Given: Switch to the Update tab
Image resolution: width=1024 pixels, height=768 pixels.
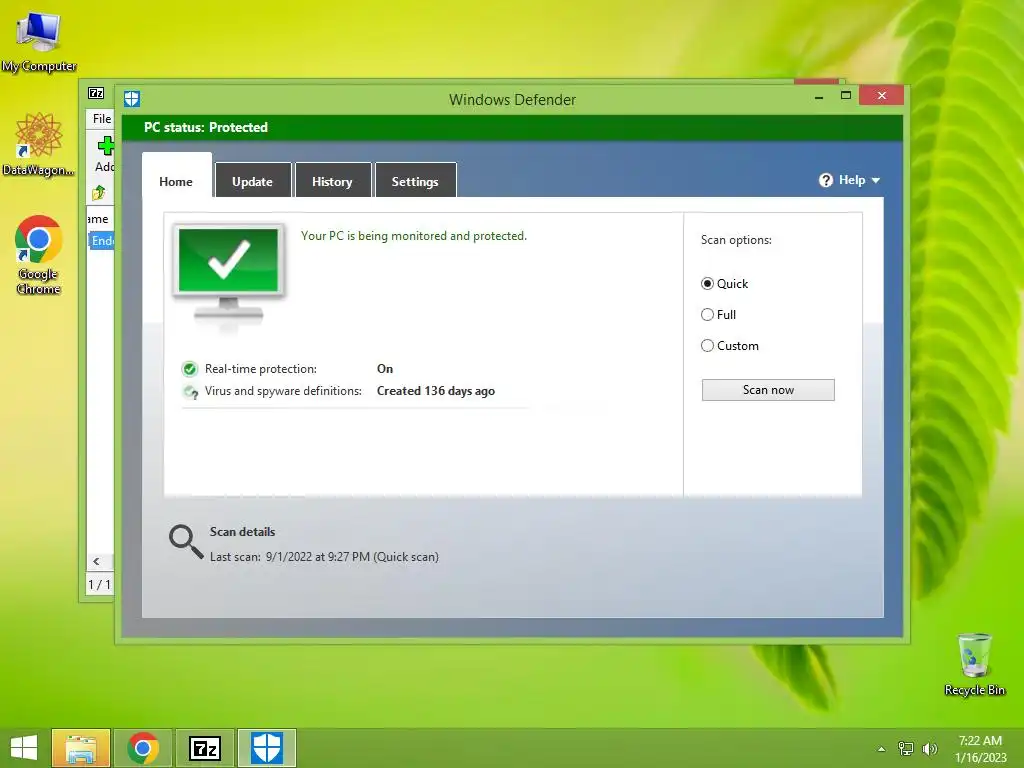Looking at the screenshot, I should 253,181.
